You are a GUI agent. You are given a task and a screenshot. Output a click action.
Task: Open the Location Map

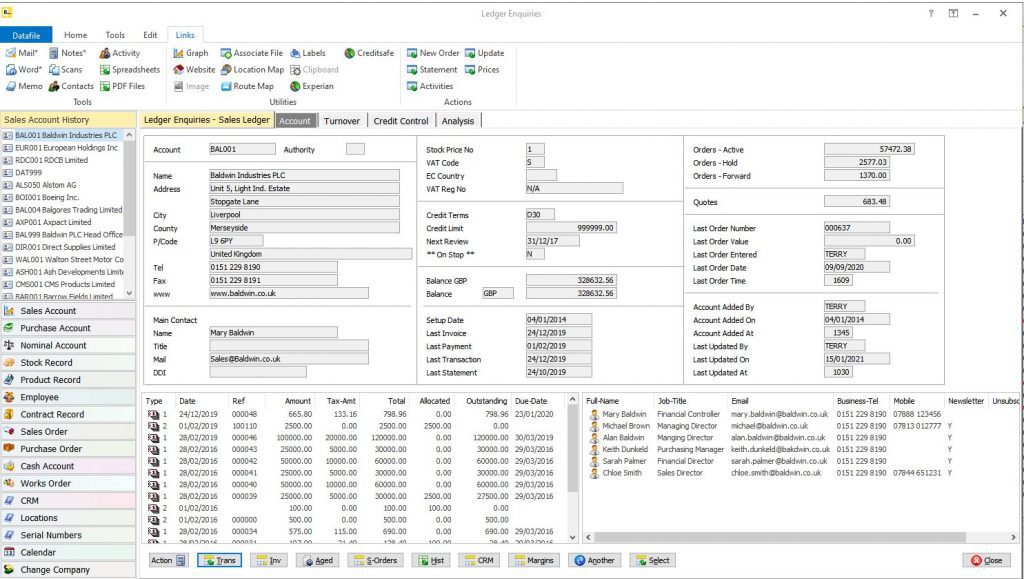(x=252, y=70)
